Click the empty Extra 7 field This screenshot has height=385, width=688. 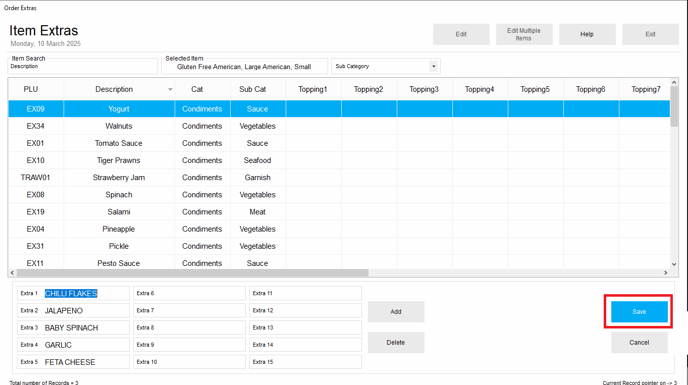tap(189, 310)
